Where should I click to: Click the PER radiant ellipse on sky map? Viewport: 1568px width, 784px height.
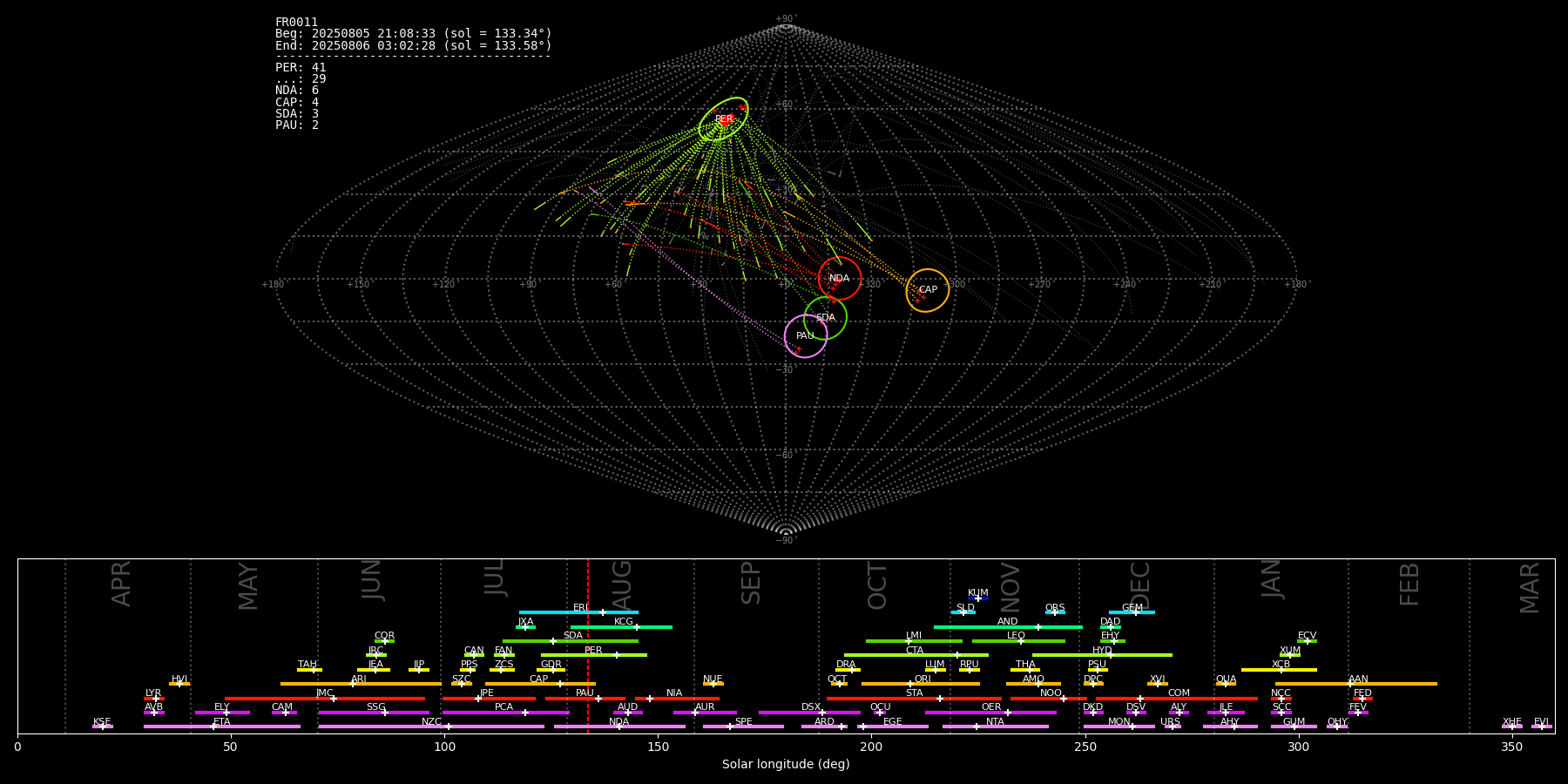723,119
